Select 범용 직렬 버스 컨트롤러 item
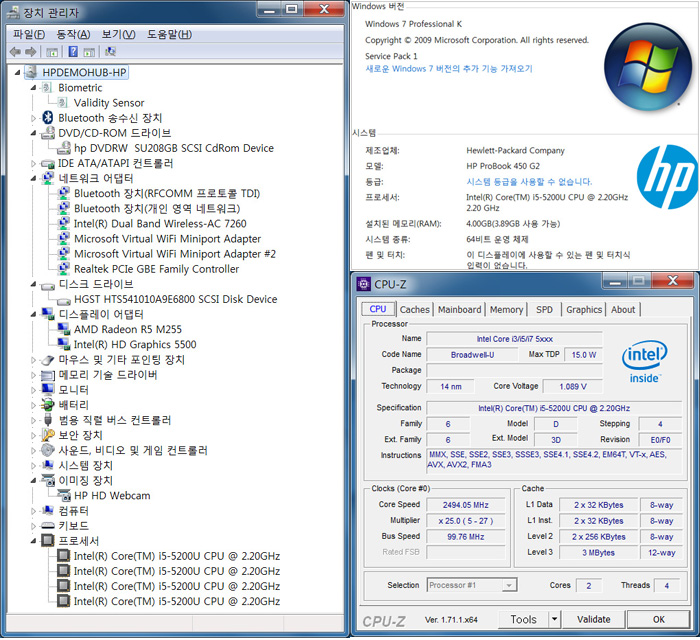The width and height of the screenshot is (700, 640). pyautogui.click(x=115, y=420)
